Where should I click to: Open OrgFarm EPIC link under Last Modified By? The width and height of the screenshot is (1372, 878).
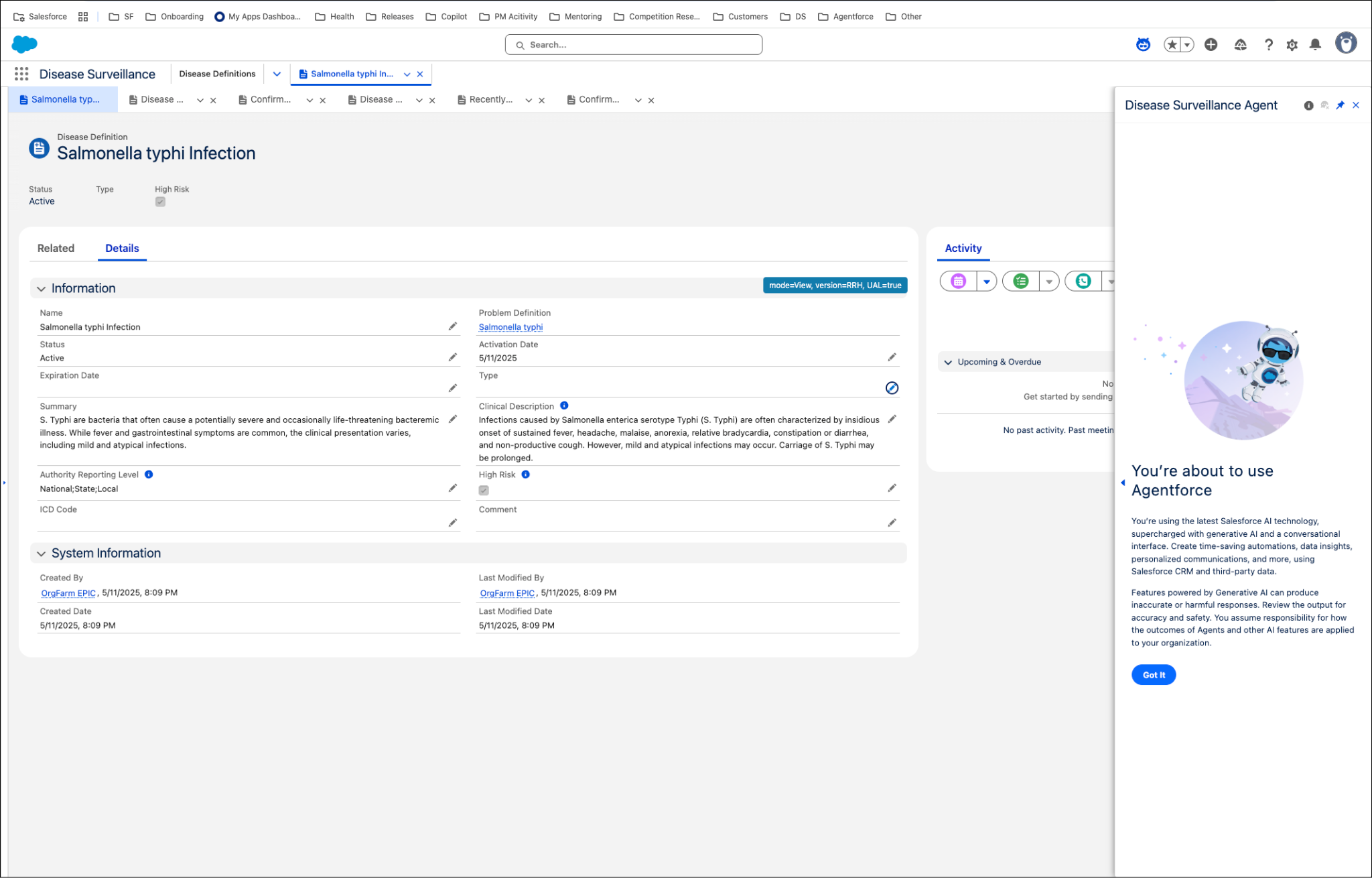pyautogui.click(x=507, y=593)
